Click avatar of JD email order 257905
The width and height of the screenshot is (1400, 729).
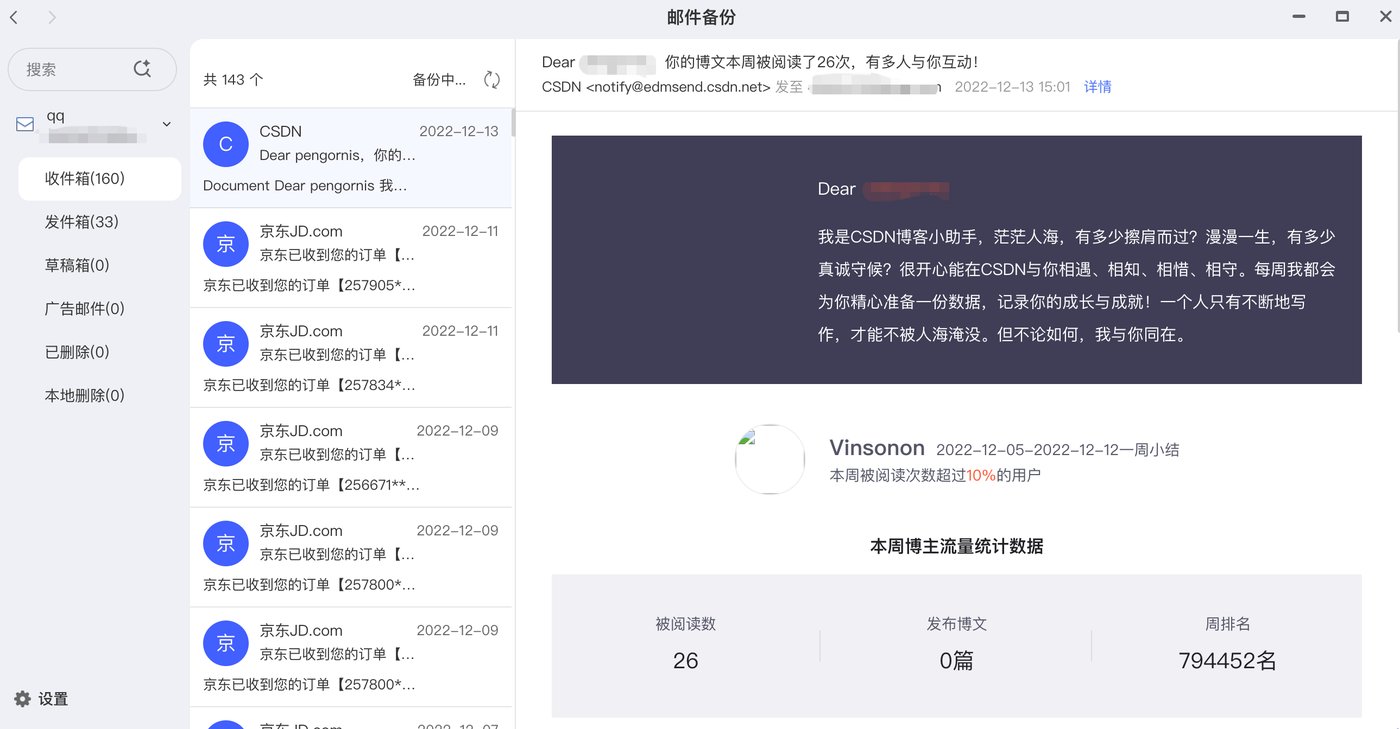pyautogui.click(x=225, y=244)
